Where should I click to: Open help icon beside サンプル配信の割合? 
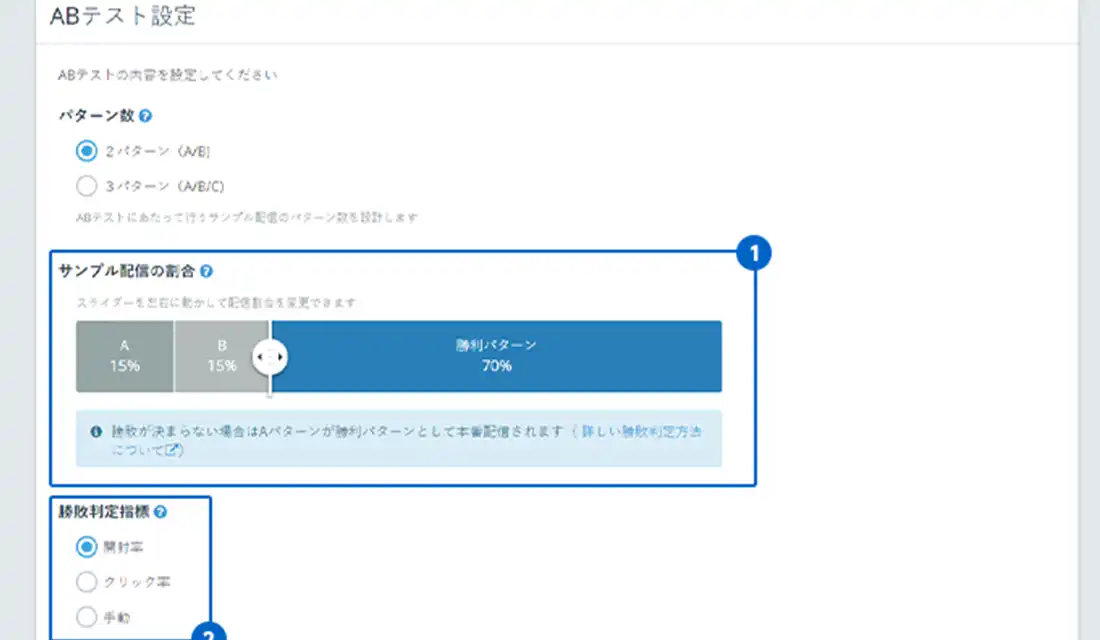click(206, 271)
